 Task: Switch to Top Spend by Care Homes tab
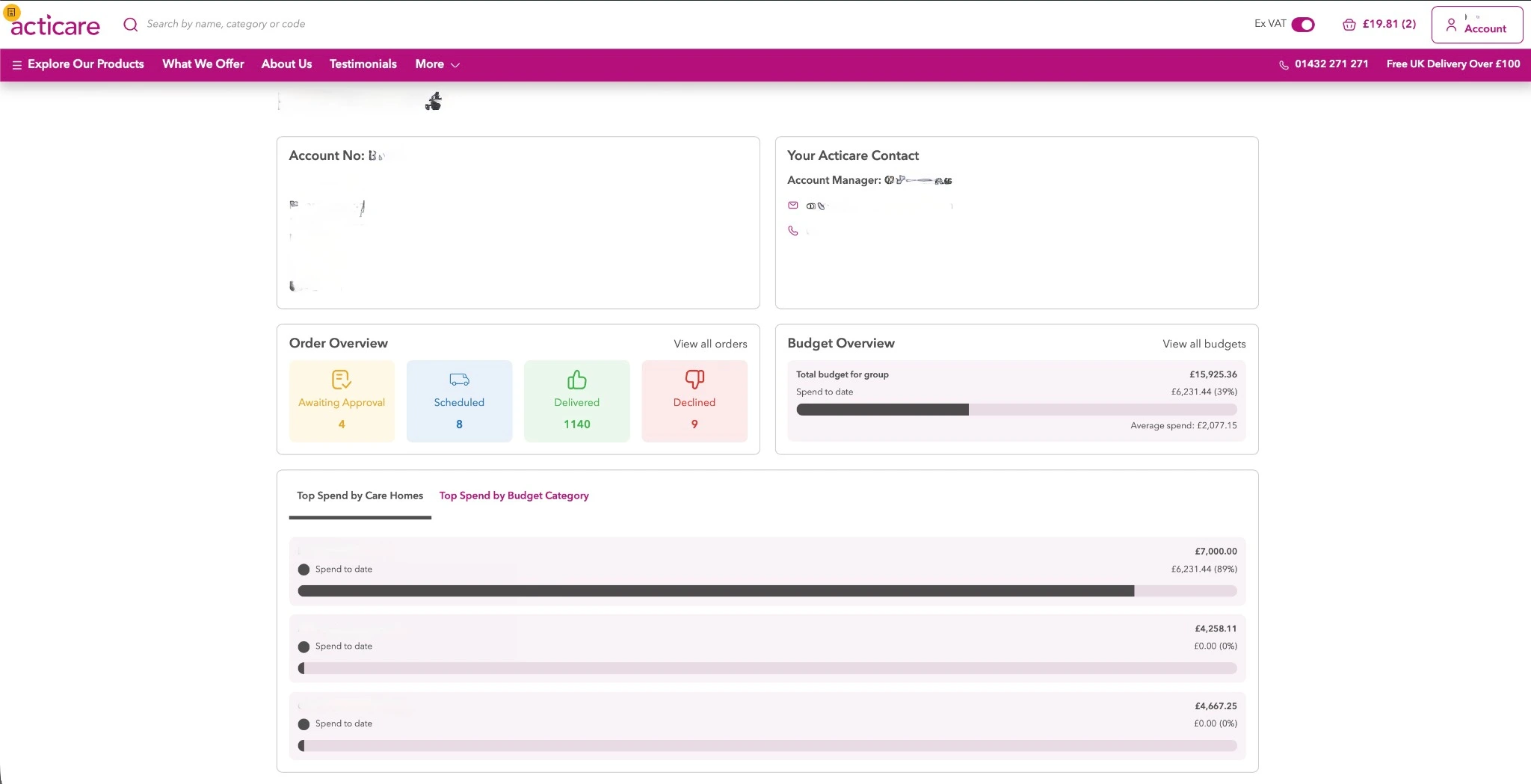tap(360, 496)
